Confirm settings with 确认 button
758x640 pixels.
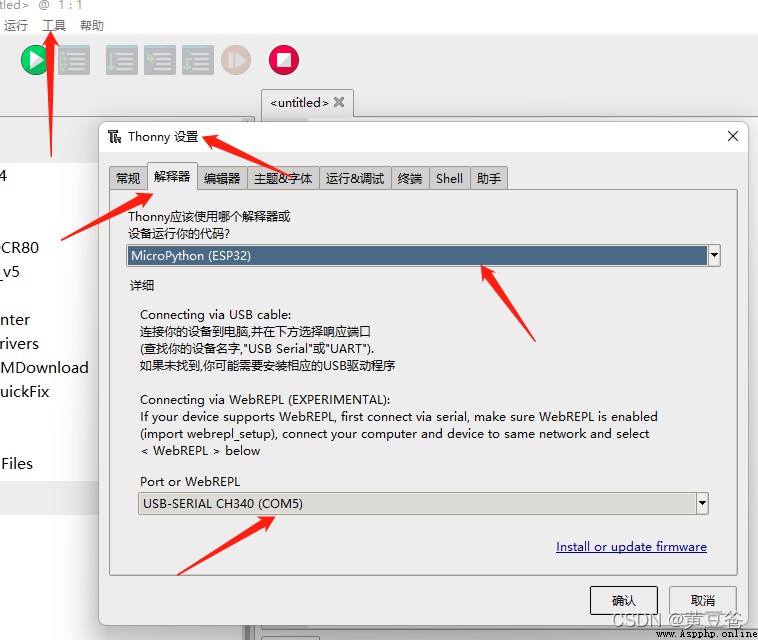tap(624, 601)
